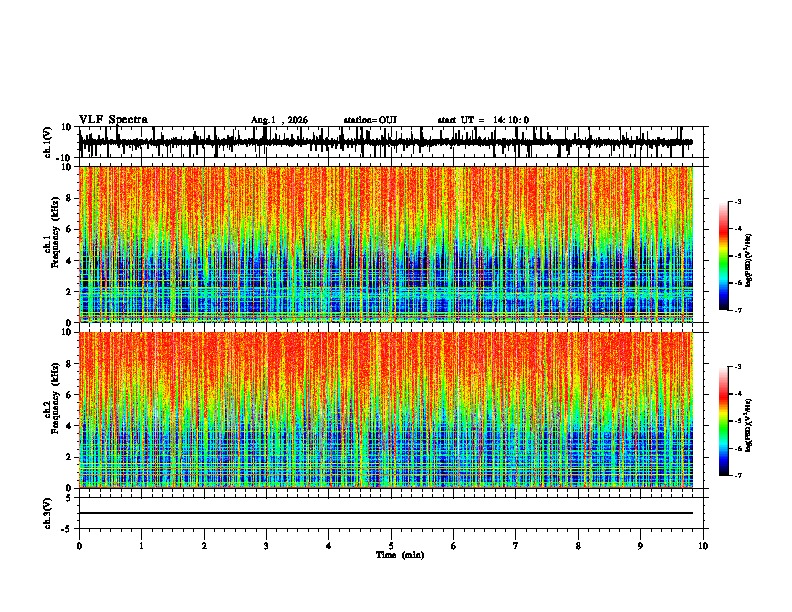Image resolution: width=792 pixels, height=612 pixels.
Task: Click time-axis tick label "9"
Action: (x=640, y=546)
